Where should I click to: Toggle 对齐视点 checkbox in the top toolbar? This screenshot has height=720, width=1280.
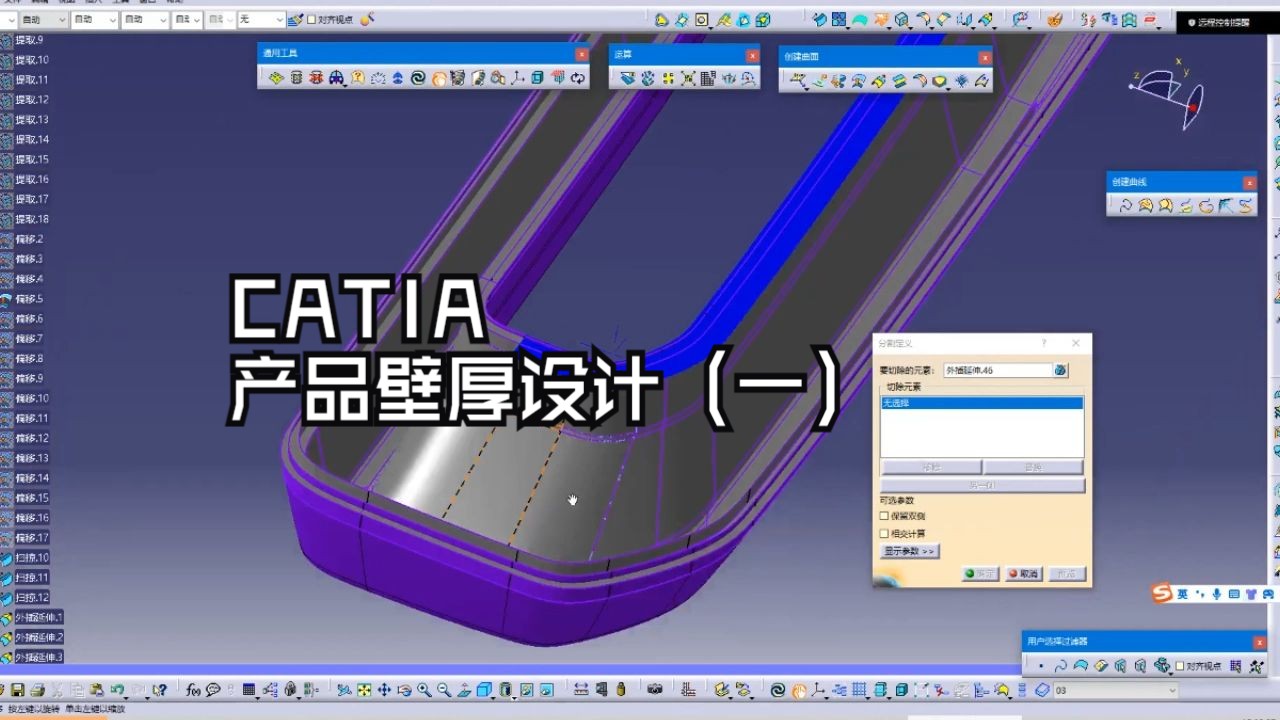click(311, 19)
